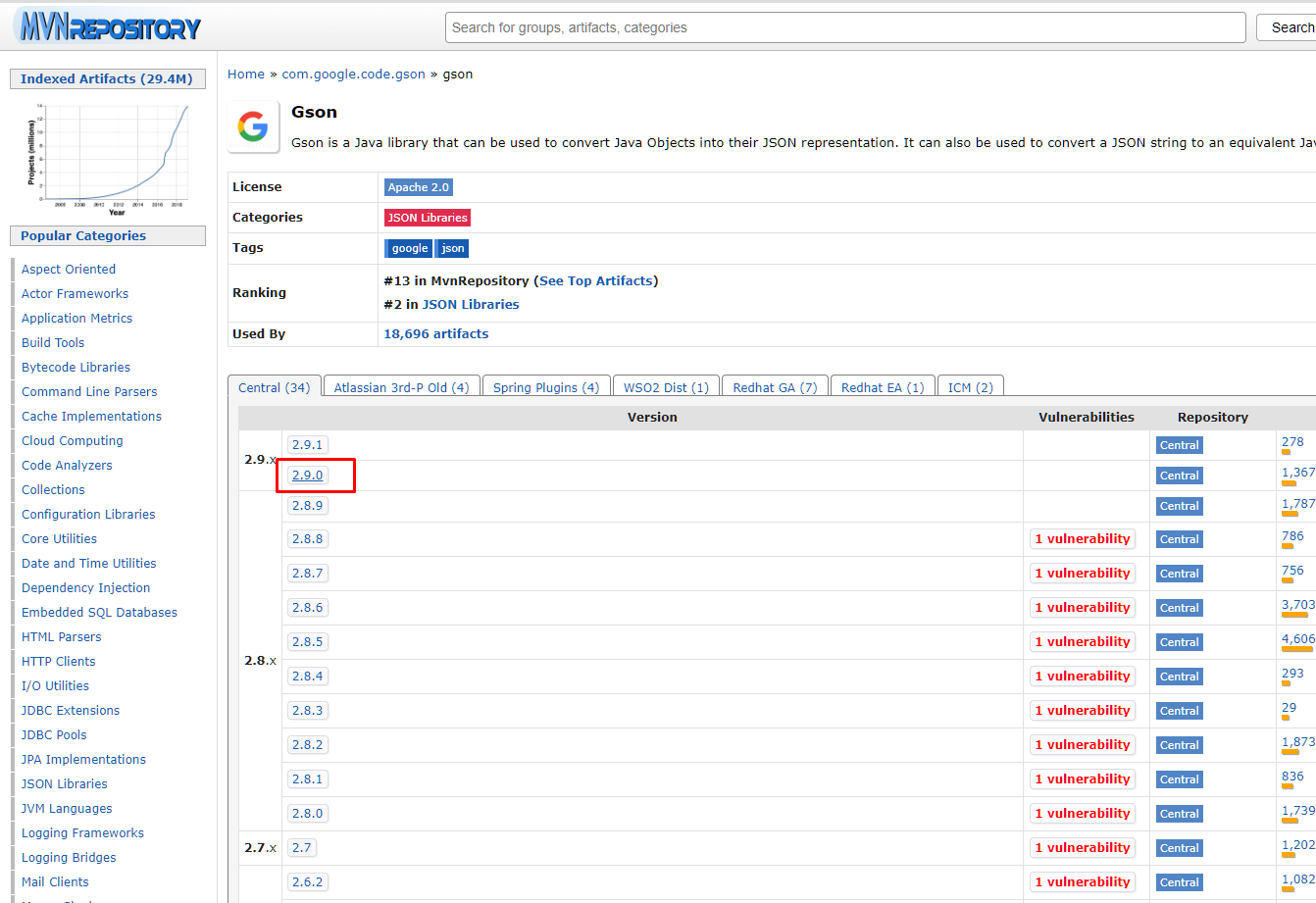1316x903 pixels.
Task: Switch to Redhat GA (7) tab
Action: pyautogui.click(x=775, y=387)
